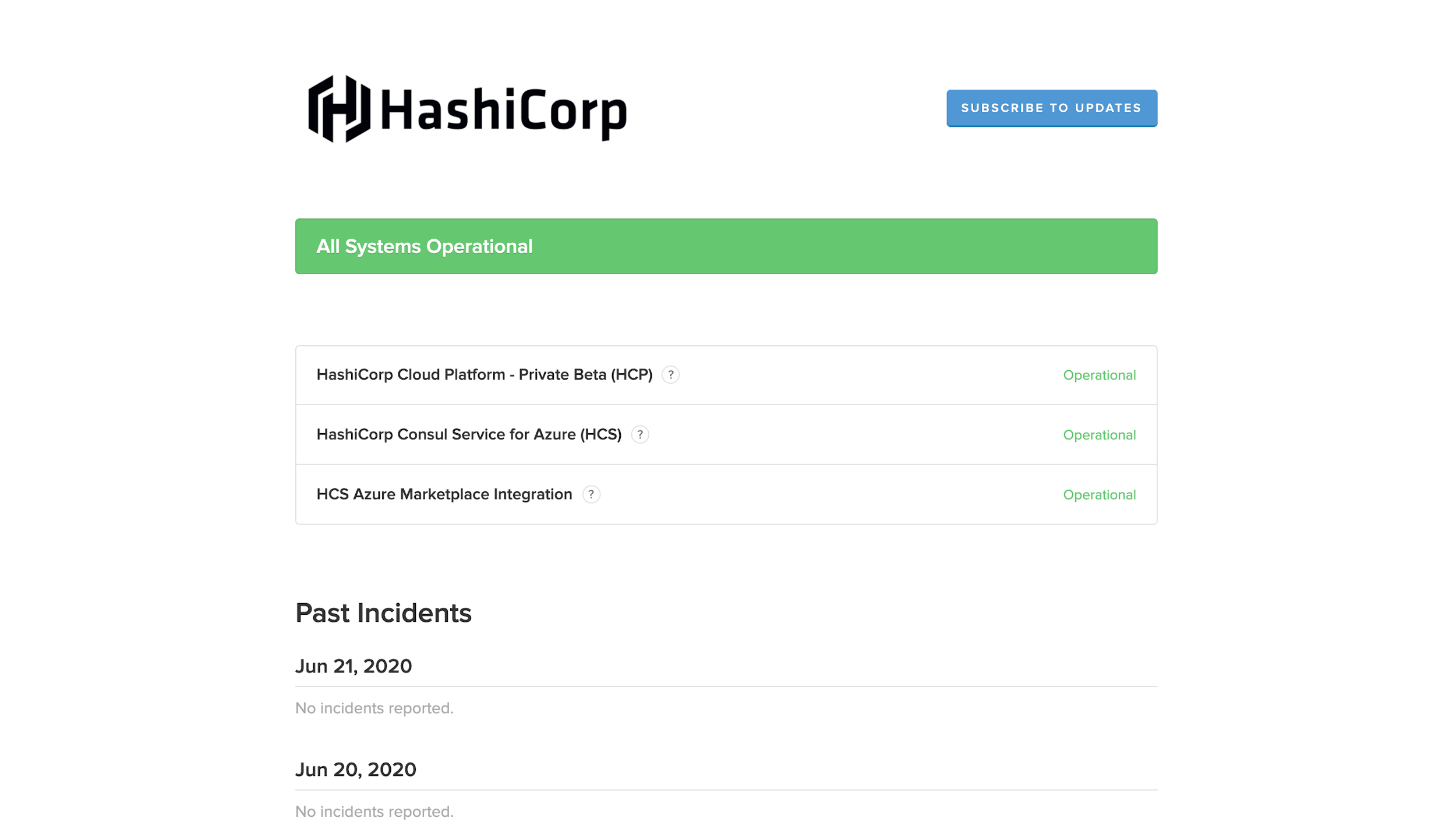1456x829 pixels.
Task: Click the question mark beside HCS Azure Marketplace Integration
Action: pyautogui.click(x=591, y=494)
